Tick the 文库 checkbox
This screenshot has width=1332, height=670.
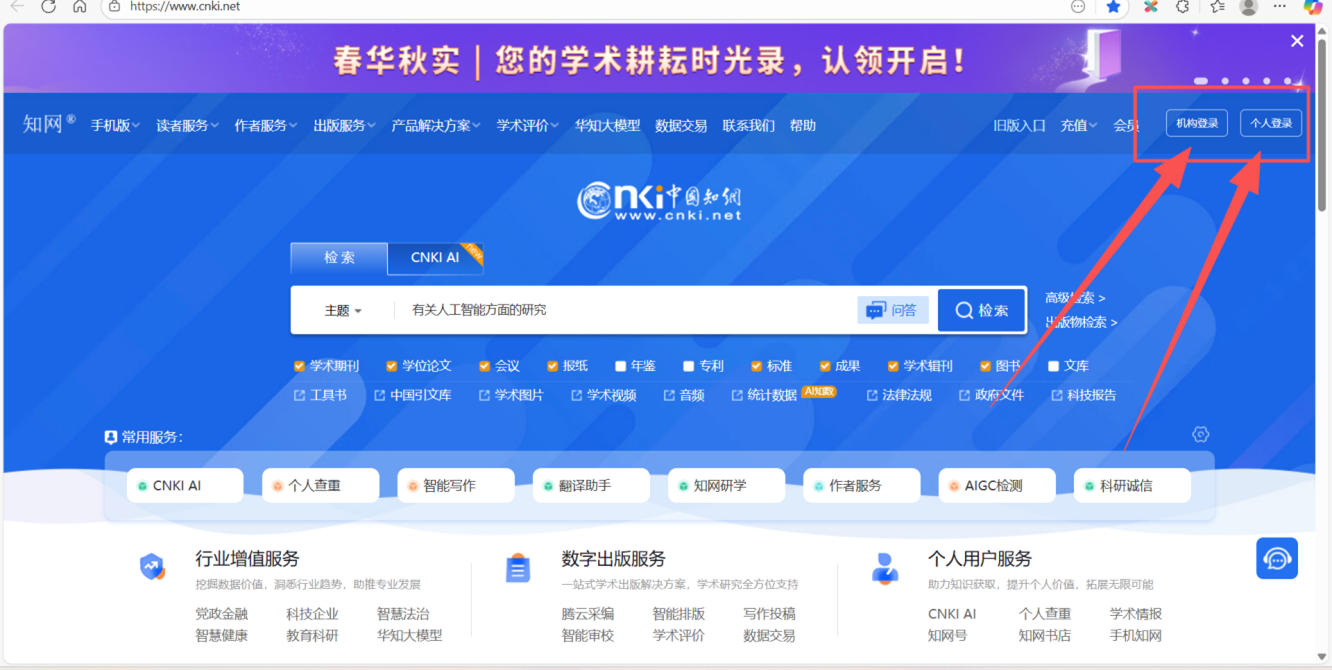[x=1053, y=366]
